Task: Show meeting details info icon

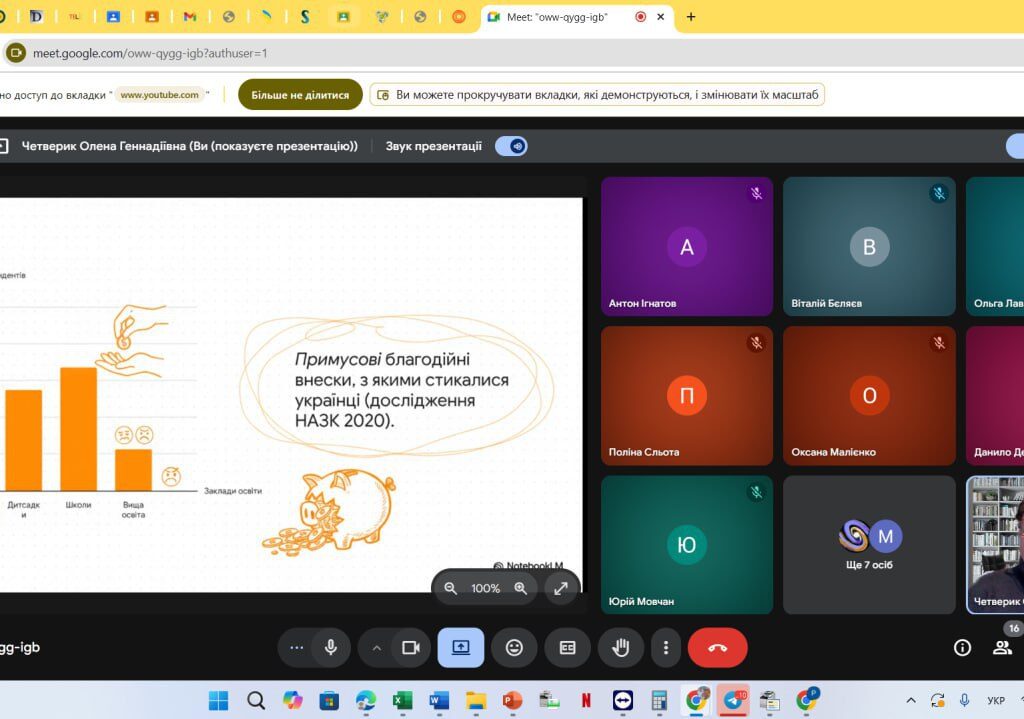Action: (x=962, y=647)
